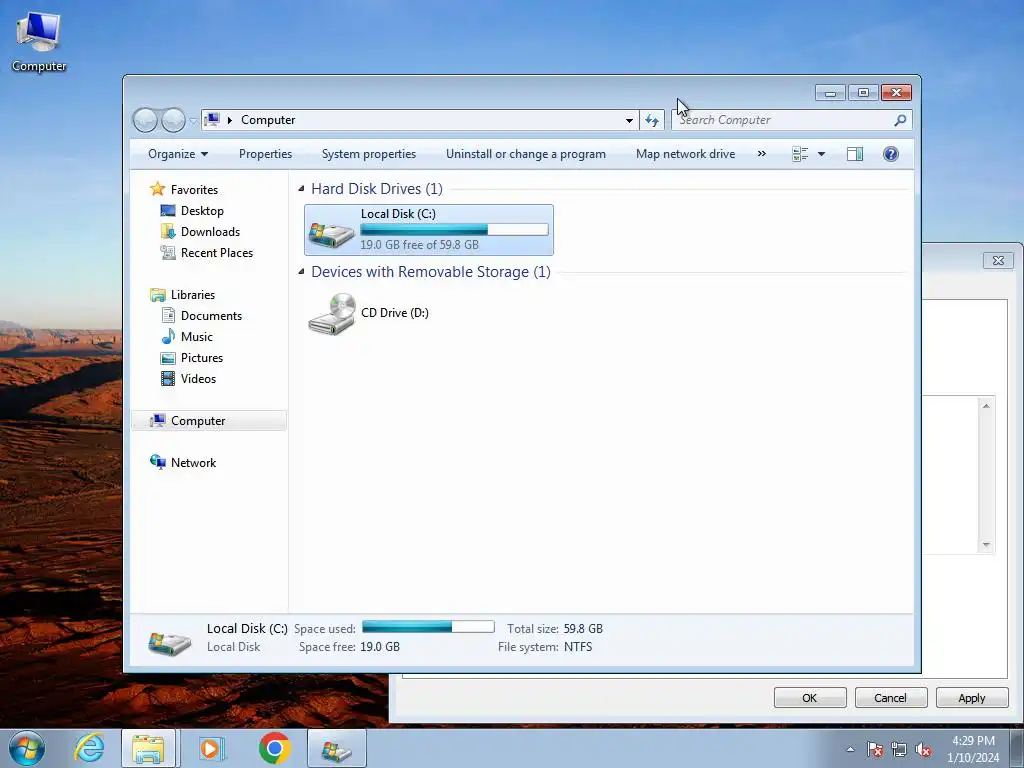Collapse Devices with Removable Storage group
This screenshot has width=1024, height=768.
[x=301, y=272]
